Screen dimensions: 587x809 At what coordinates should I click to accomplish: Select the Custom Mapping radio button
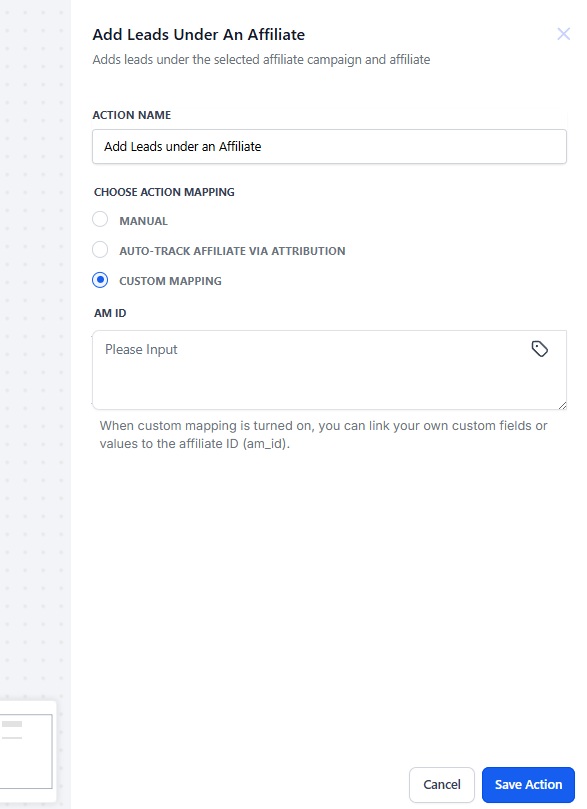[x=100, y=280]
